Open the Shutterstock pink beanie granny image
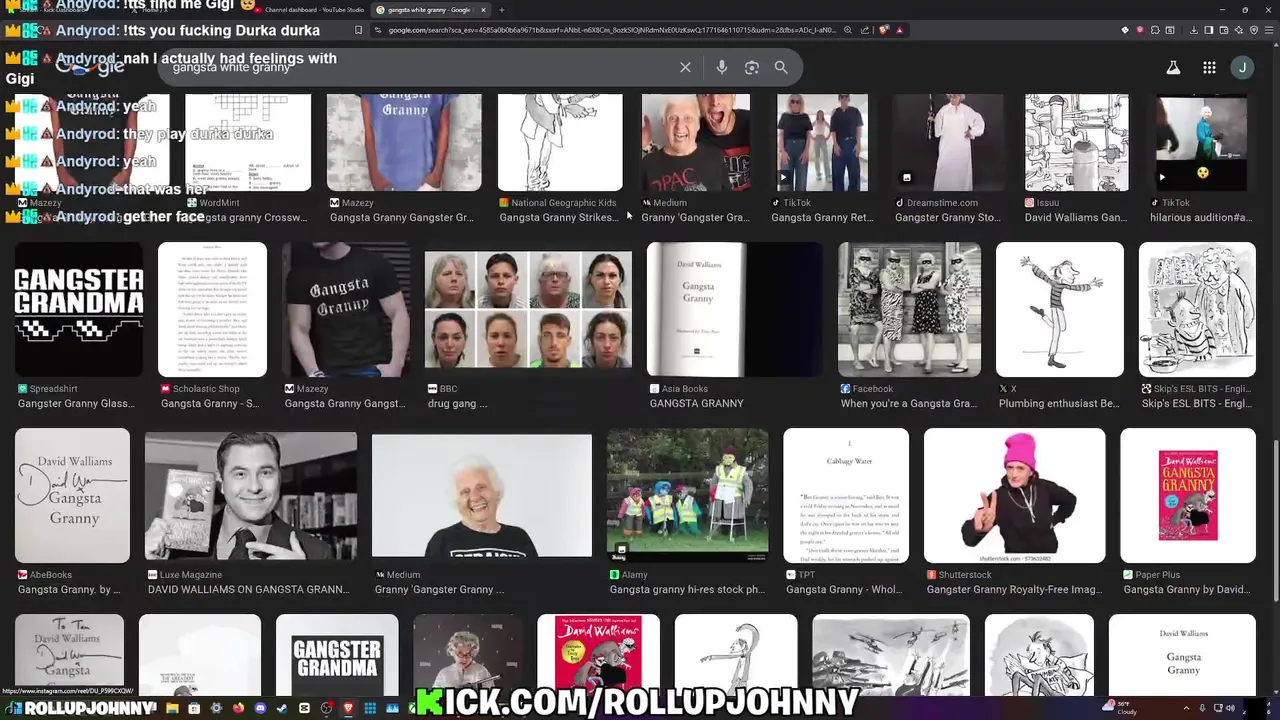Viewport: 1280px width, 720px height. tap(1015, 495)
